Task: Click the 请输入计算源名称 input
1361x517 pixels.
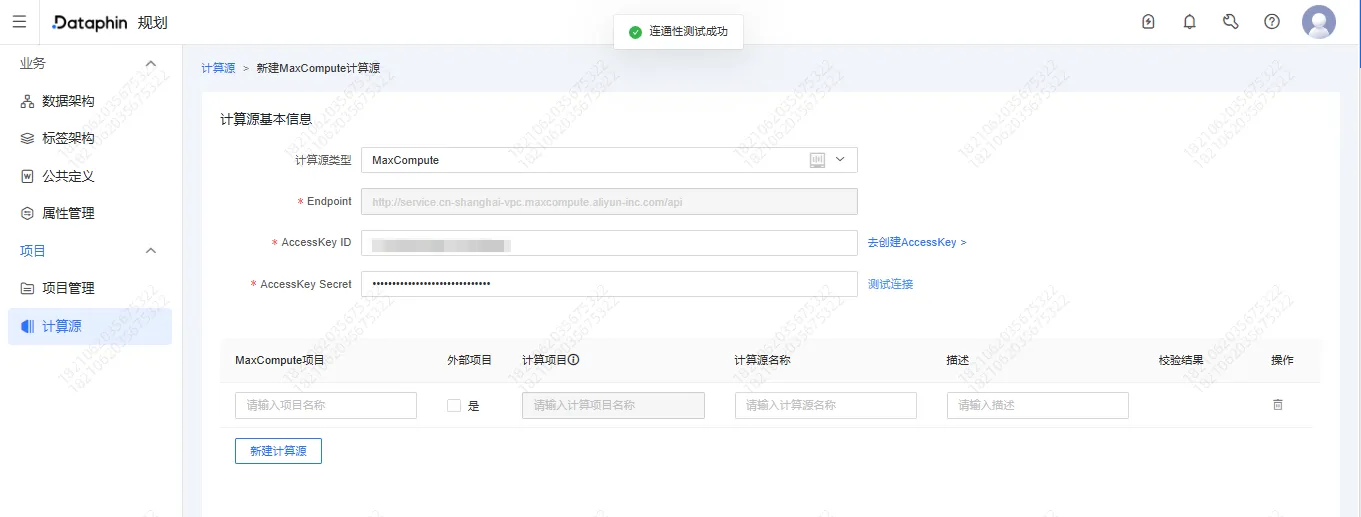Action: click(826, 405)
